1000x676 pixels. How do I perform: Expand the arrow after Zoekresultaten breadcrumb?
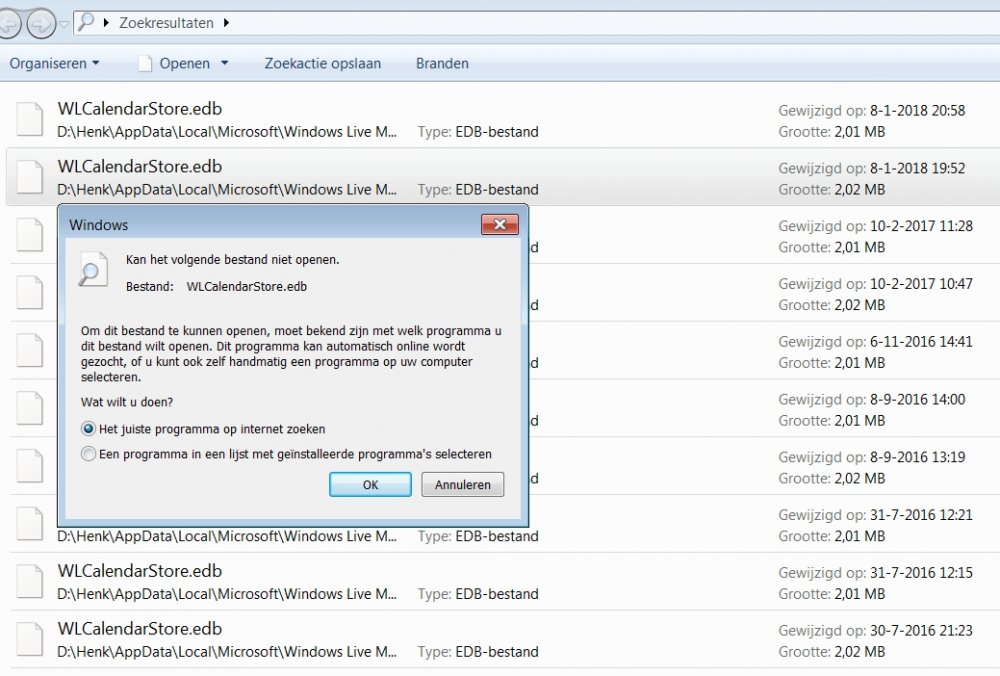226,23
